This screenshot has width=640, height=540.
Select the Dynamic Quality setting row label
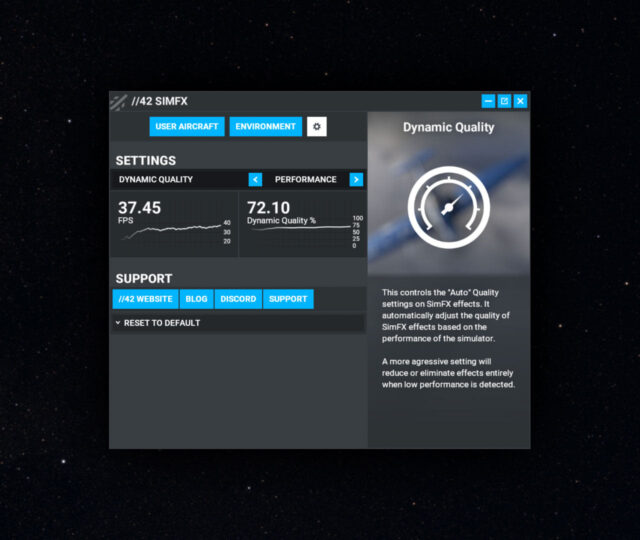(156, 180)
